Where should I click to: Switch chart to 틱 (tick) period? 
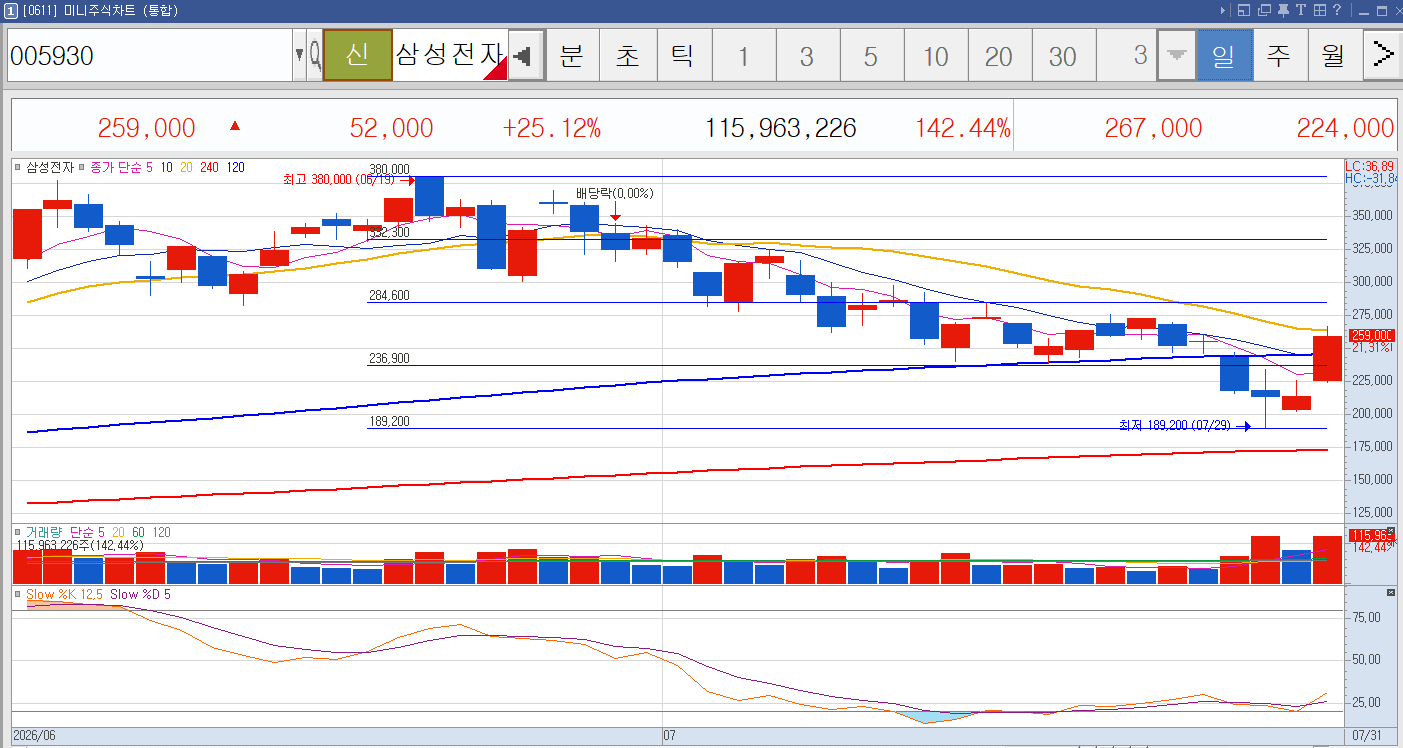click(x=682, y=55)
